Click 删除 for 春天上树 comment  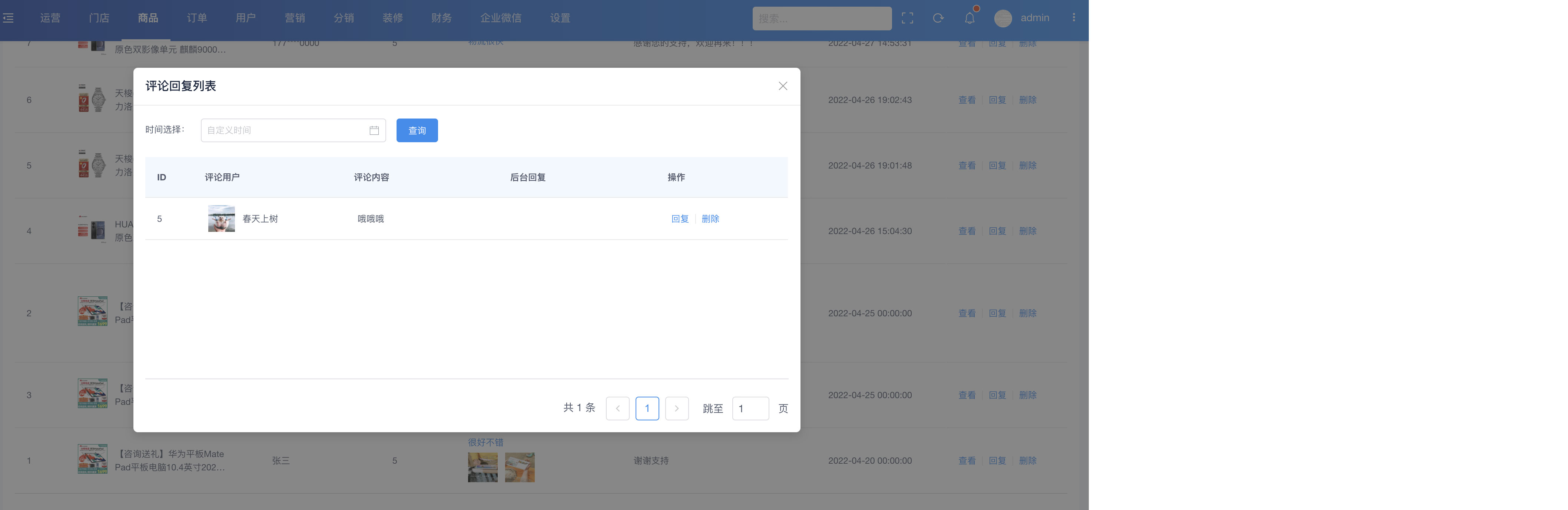click(x=710, y=219)
